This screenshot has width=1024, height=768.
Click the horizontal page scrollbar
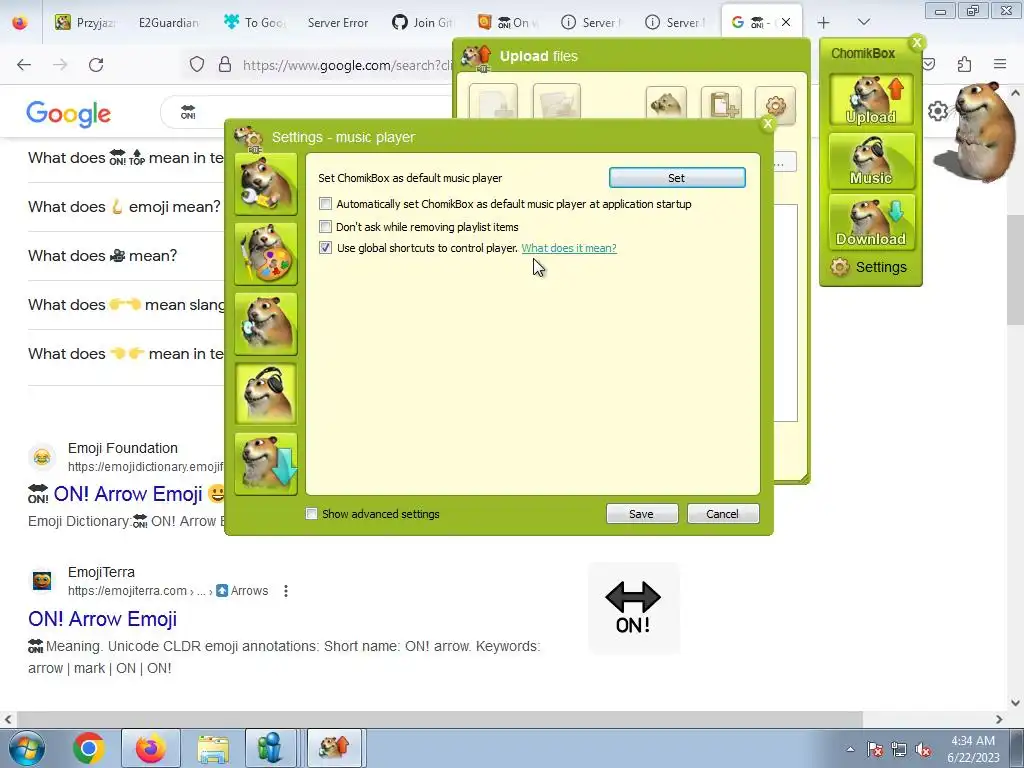tap(438, 719)
